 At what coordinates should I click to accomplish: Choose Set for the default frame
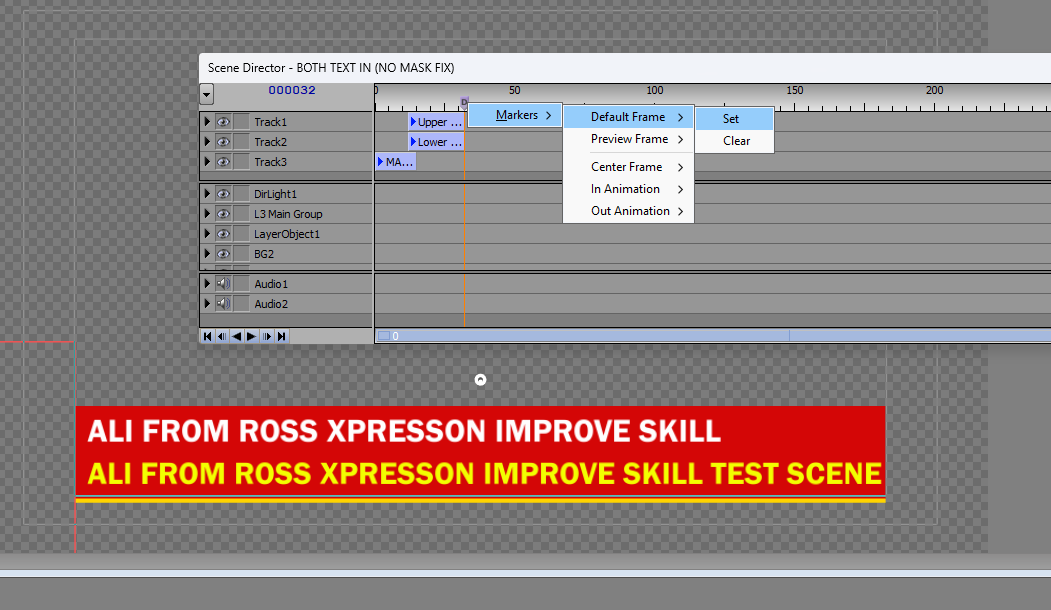click(x=735, y=119)
